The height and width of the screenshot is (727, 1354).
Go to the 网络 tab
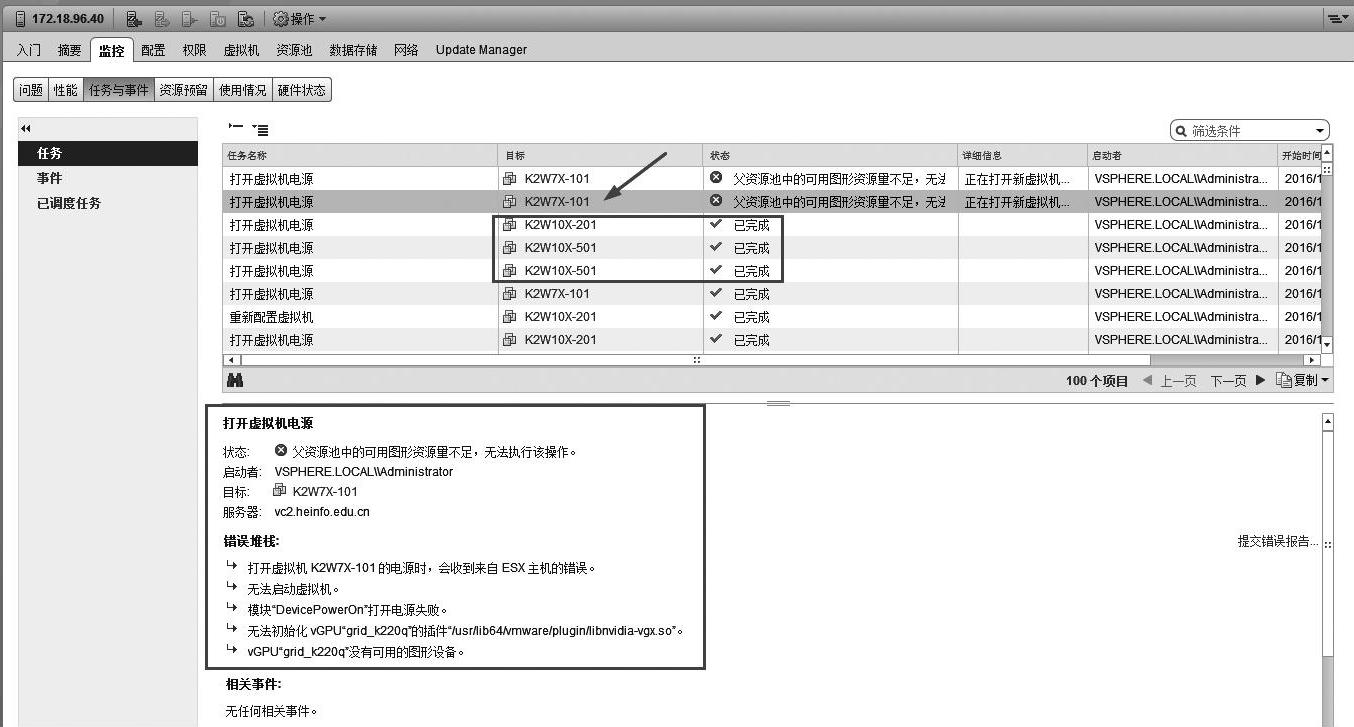[406, 50]
